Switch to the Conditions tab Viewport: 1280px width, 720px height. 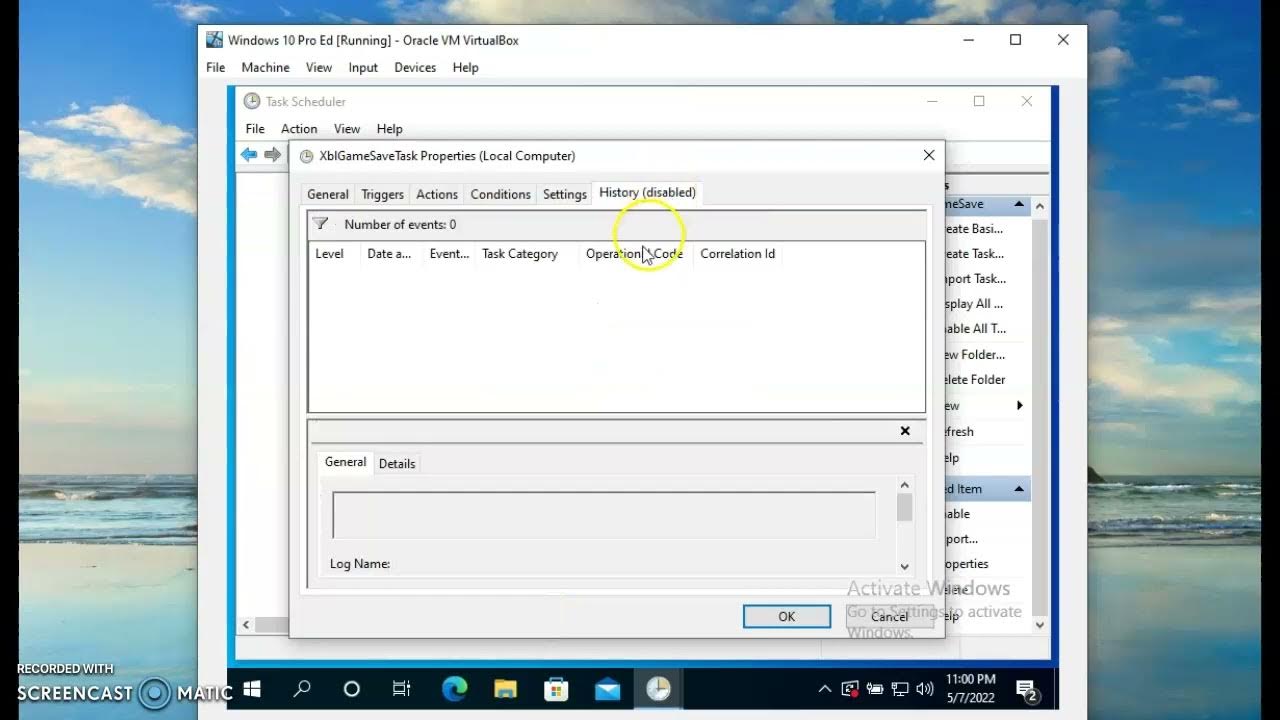(x=500, y=194)
